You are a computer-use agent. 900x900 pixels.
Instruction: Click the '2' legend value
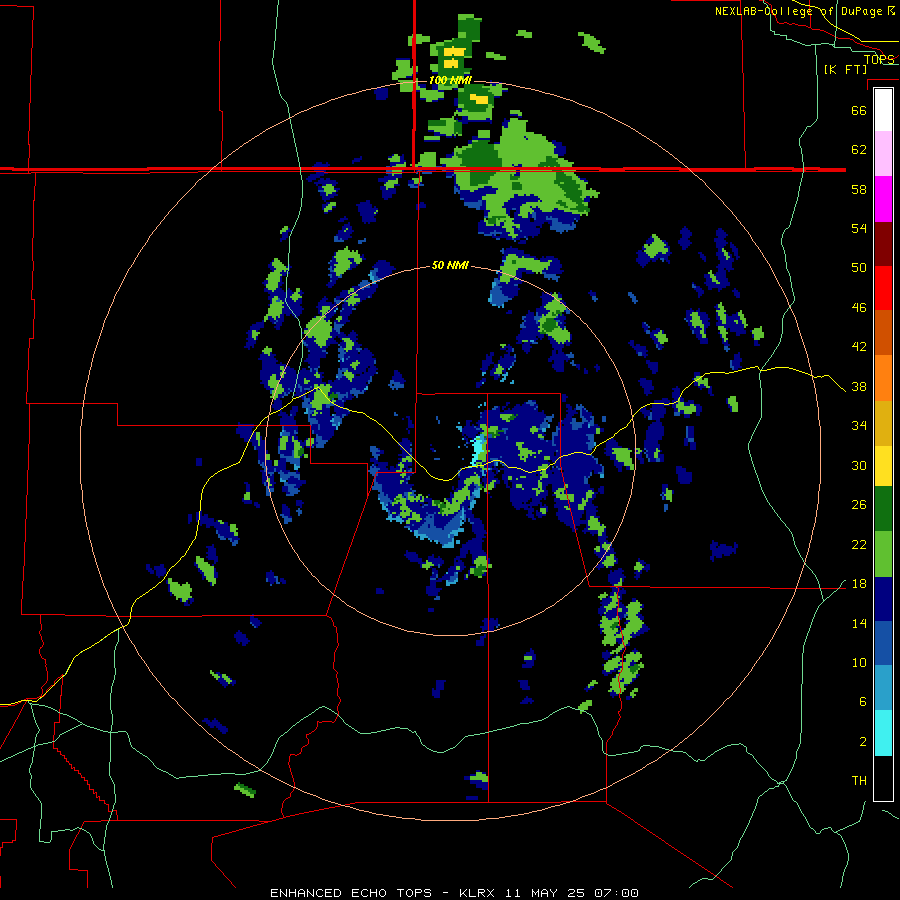click(x=863, y=742)
